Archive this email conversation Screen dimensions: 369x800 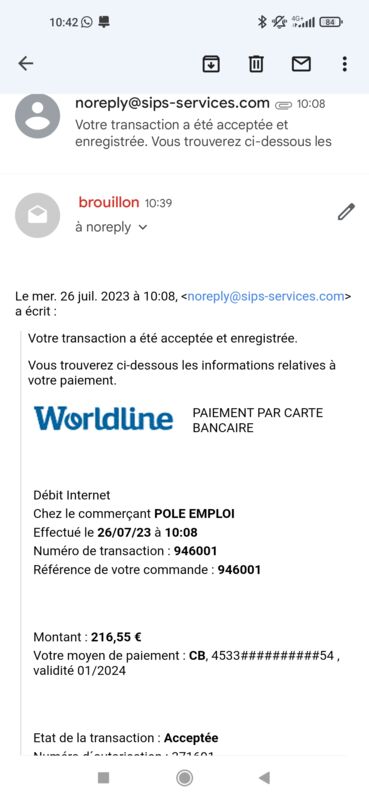pyautogui.click(x=211, y=64)
